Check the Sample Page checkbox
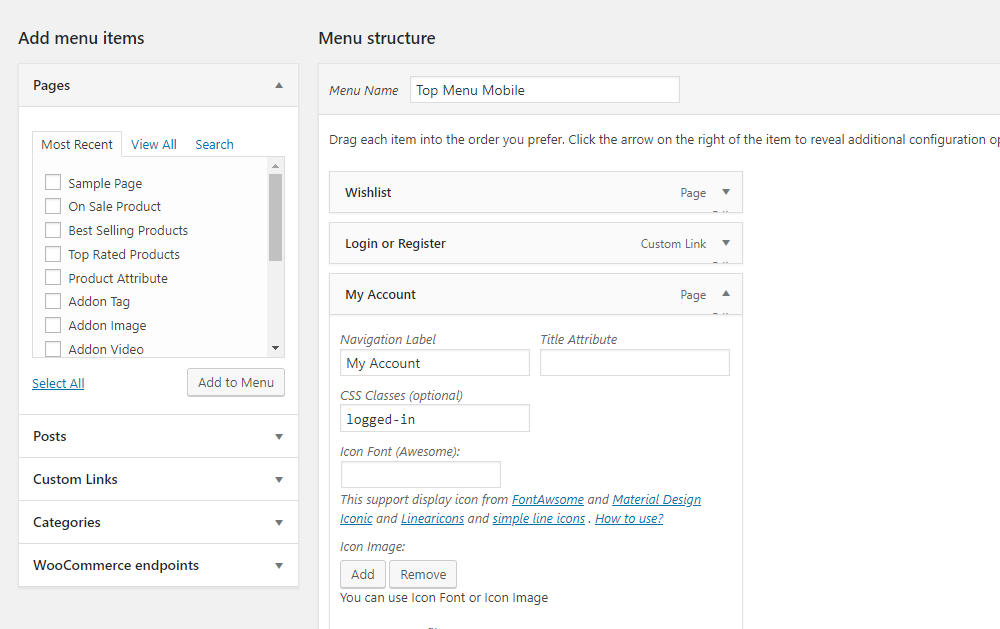 tap(53, 182)
